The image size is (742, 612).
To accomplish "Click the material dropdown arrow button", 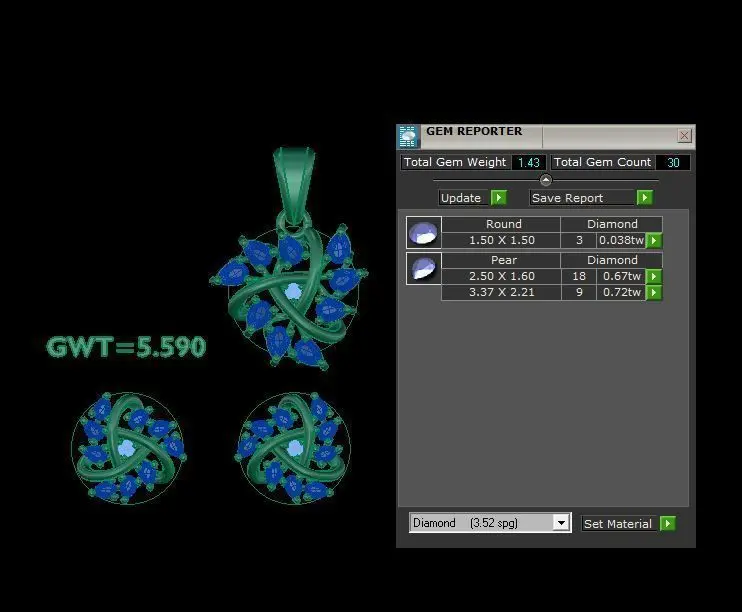I will click(x=561, y=523).
